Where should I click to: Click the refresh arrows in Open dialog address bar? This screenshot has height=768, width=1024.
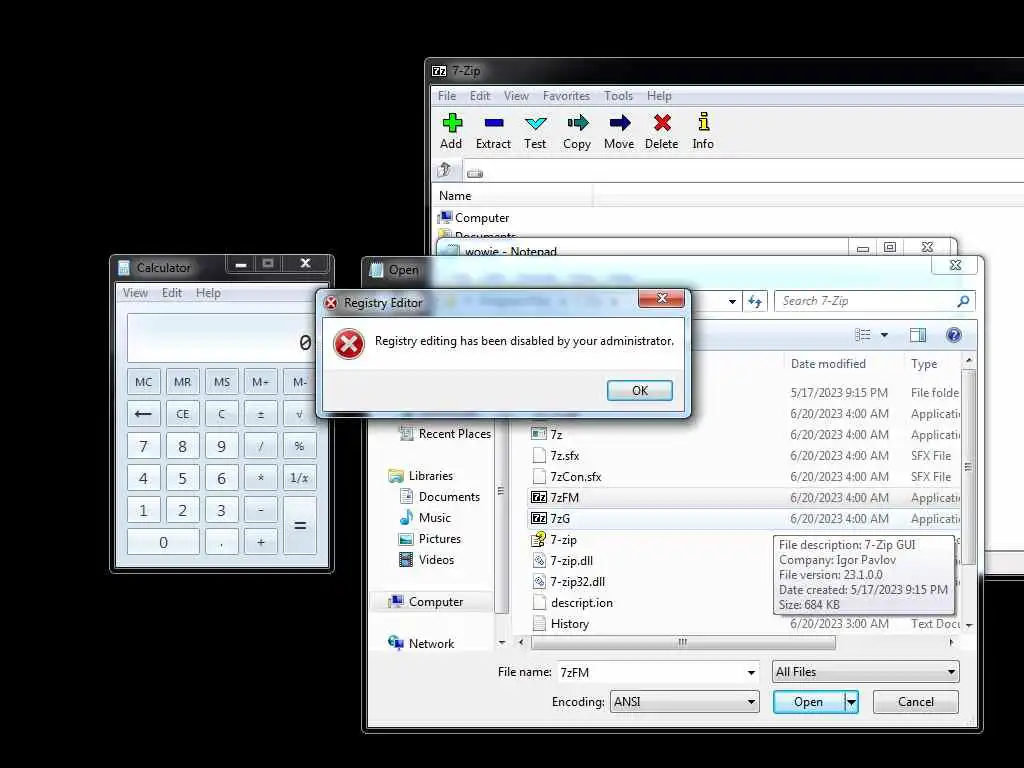pyautogui.click(x=755, y=301)
